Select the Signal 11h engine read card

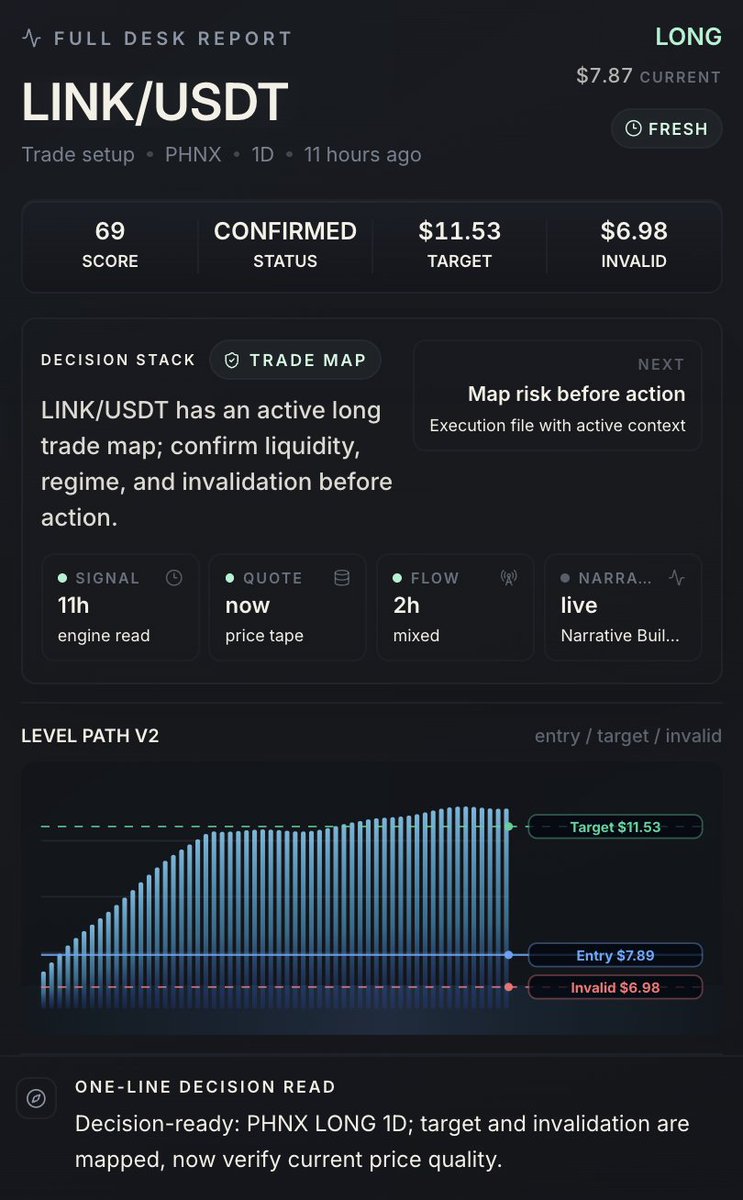(x=120, y=607)
